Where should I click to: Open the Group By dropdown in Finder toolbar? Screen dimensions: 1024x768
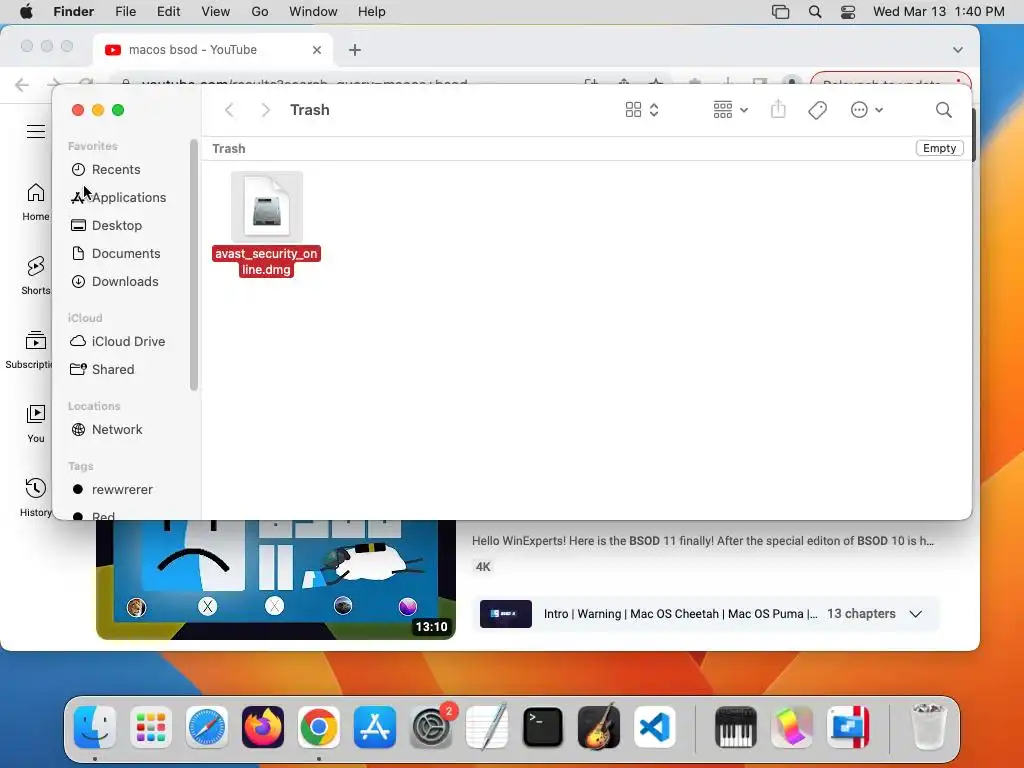[x=730, y=110]
